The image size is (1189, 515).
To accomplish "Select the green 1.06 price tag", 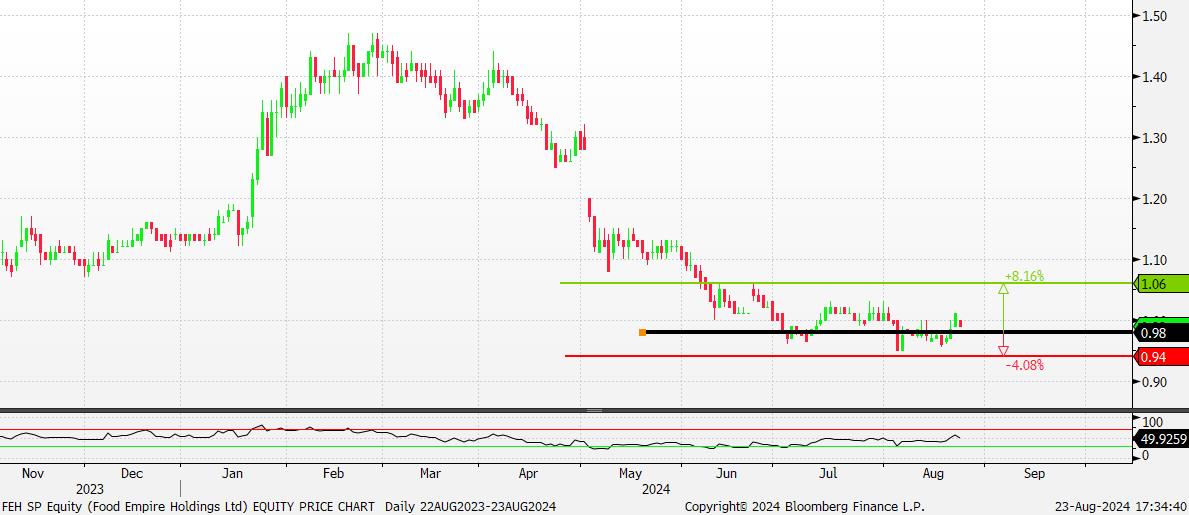I will [1161, 284].
